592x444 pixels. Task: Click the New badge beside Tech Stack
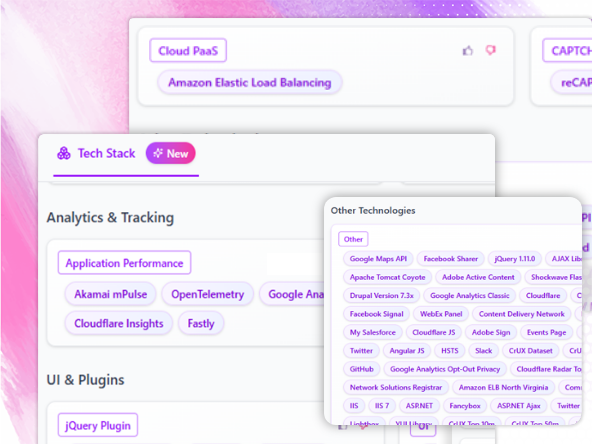tap(171, 153)
